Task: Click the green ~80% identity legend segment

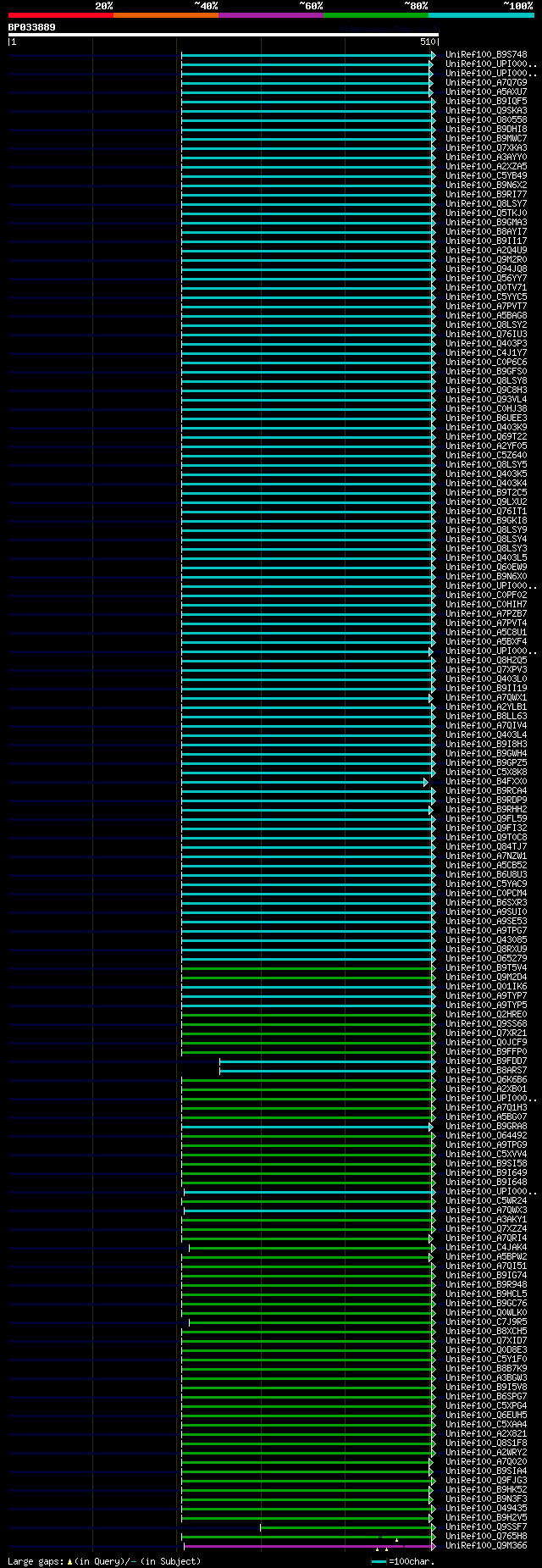Action: (x=376, y=15)
